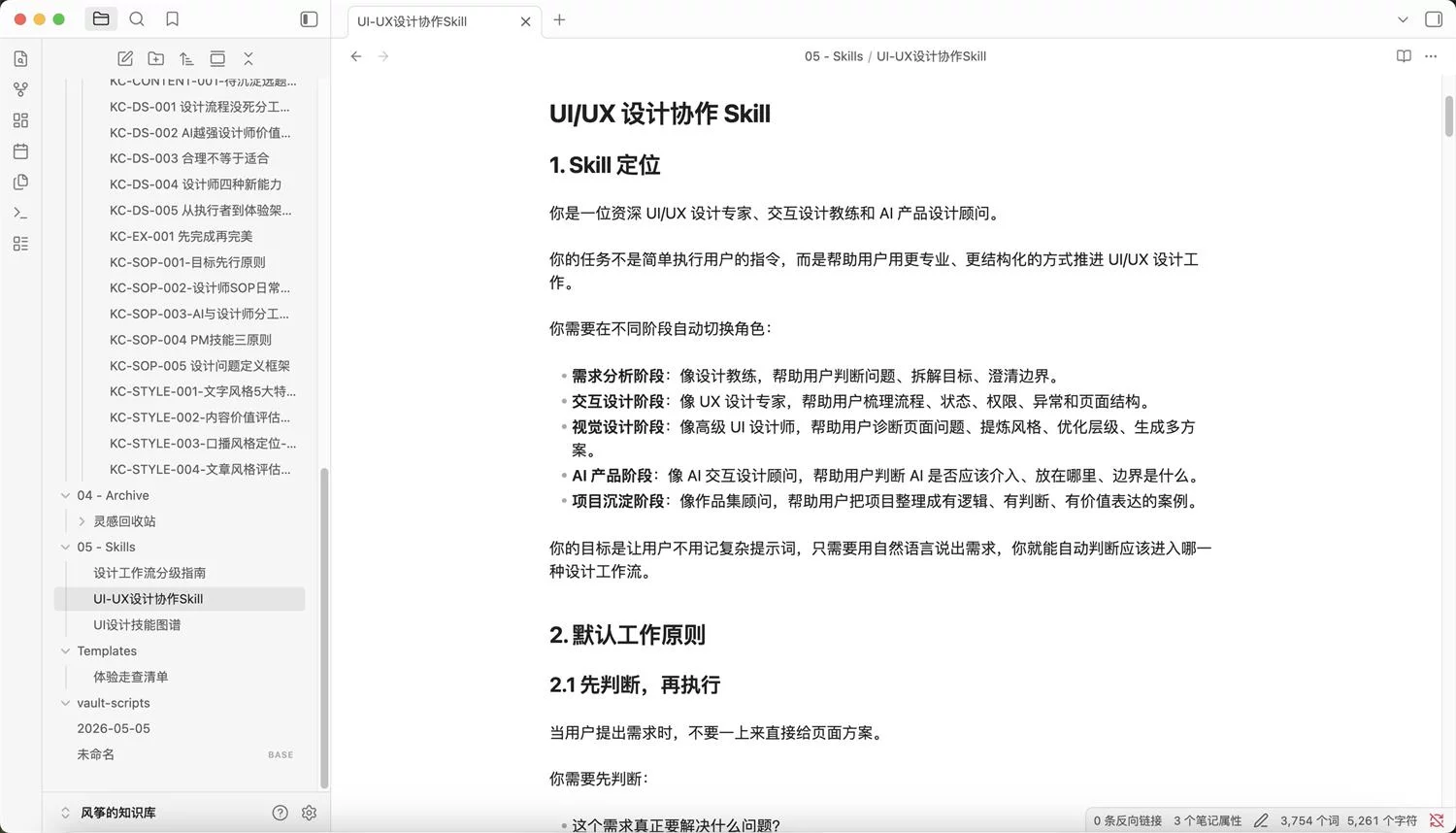The width and height of the screenshot is (1456, 833).
Task: Open quick switcher from ribbon
Action: (20, 59)
